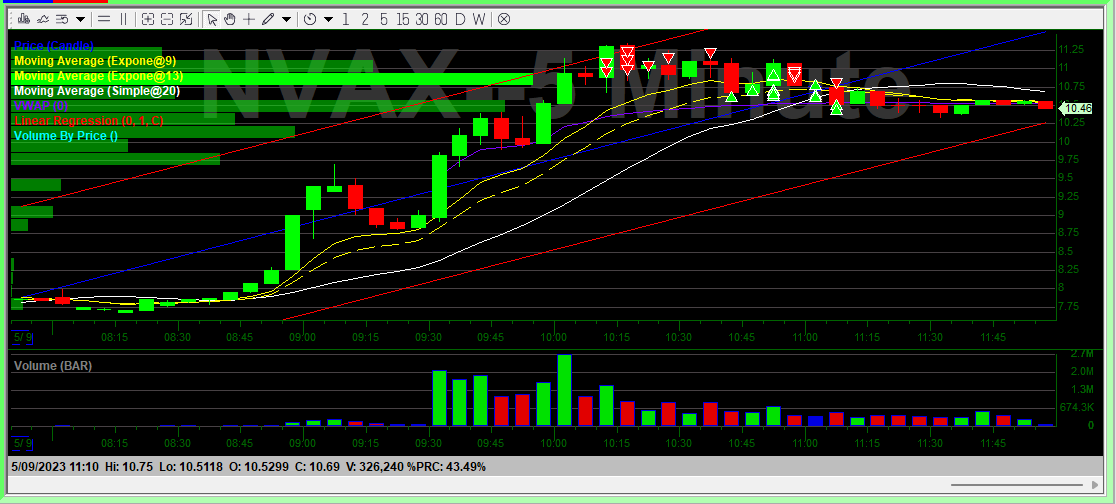Switch to the 60 minute interval

441,19
